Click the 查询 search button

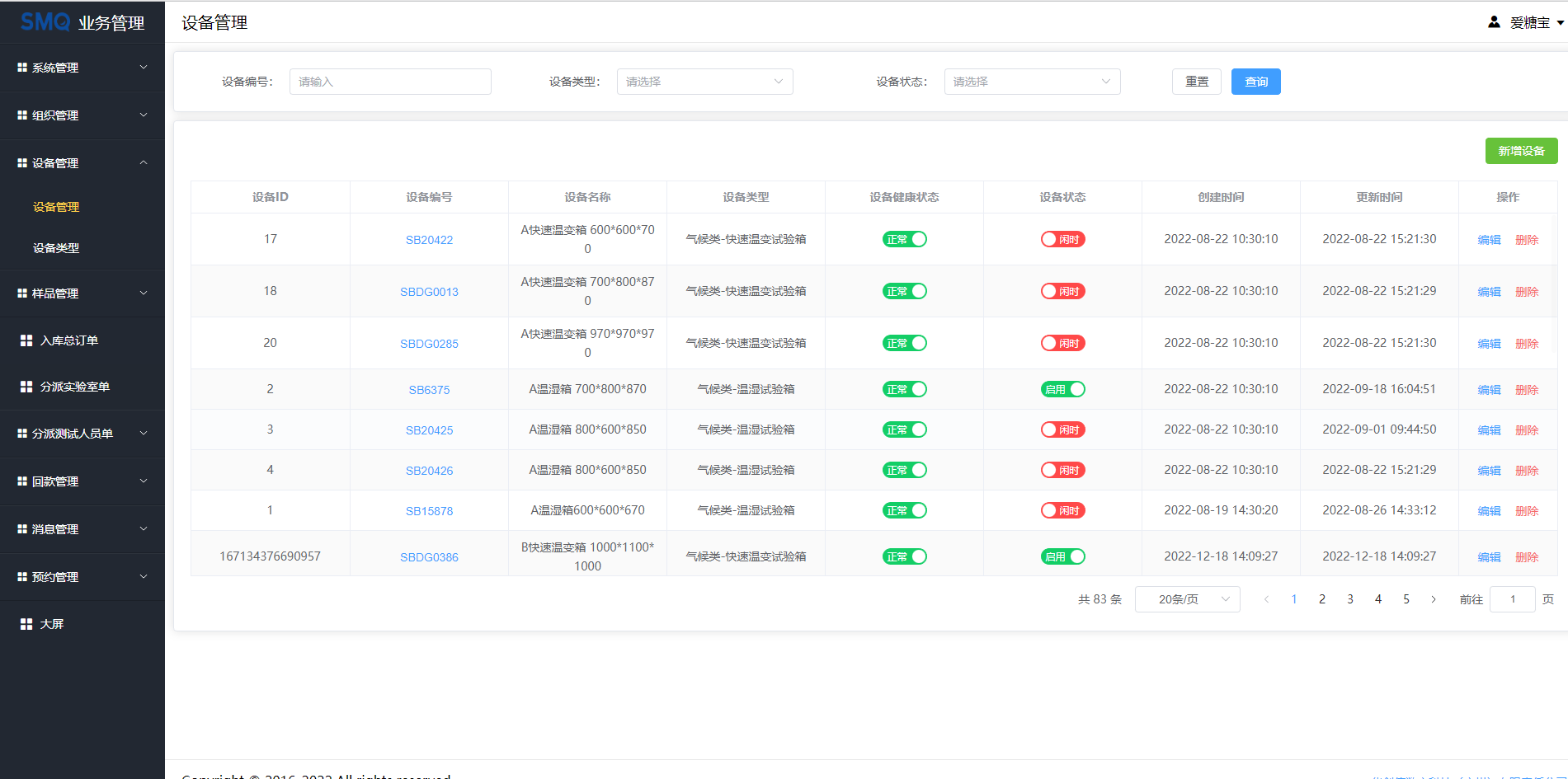coord(1256,82)
